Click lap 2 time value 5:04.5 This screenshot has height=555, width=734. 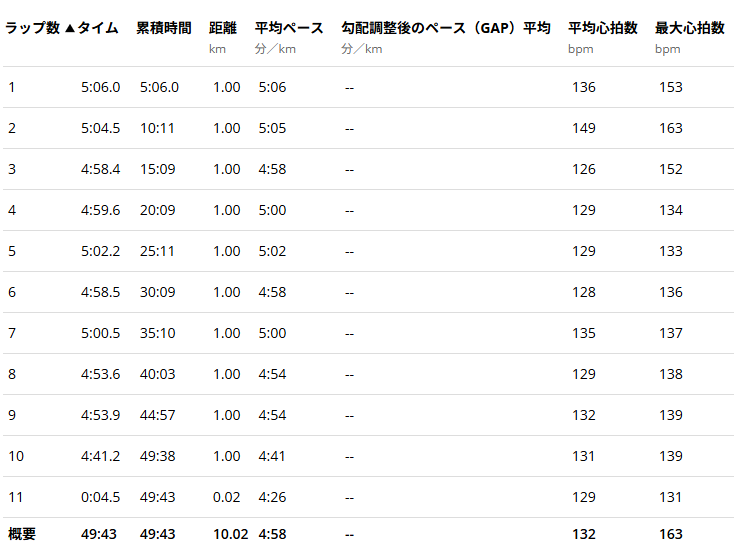[100, 128]
